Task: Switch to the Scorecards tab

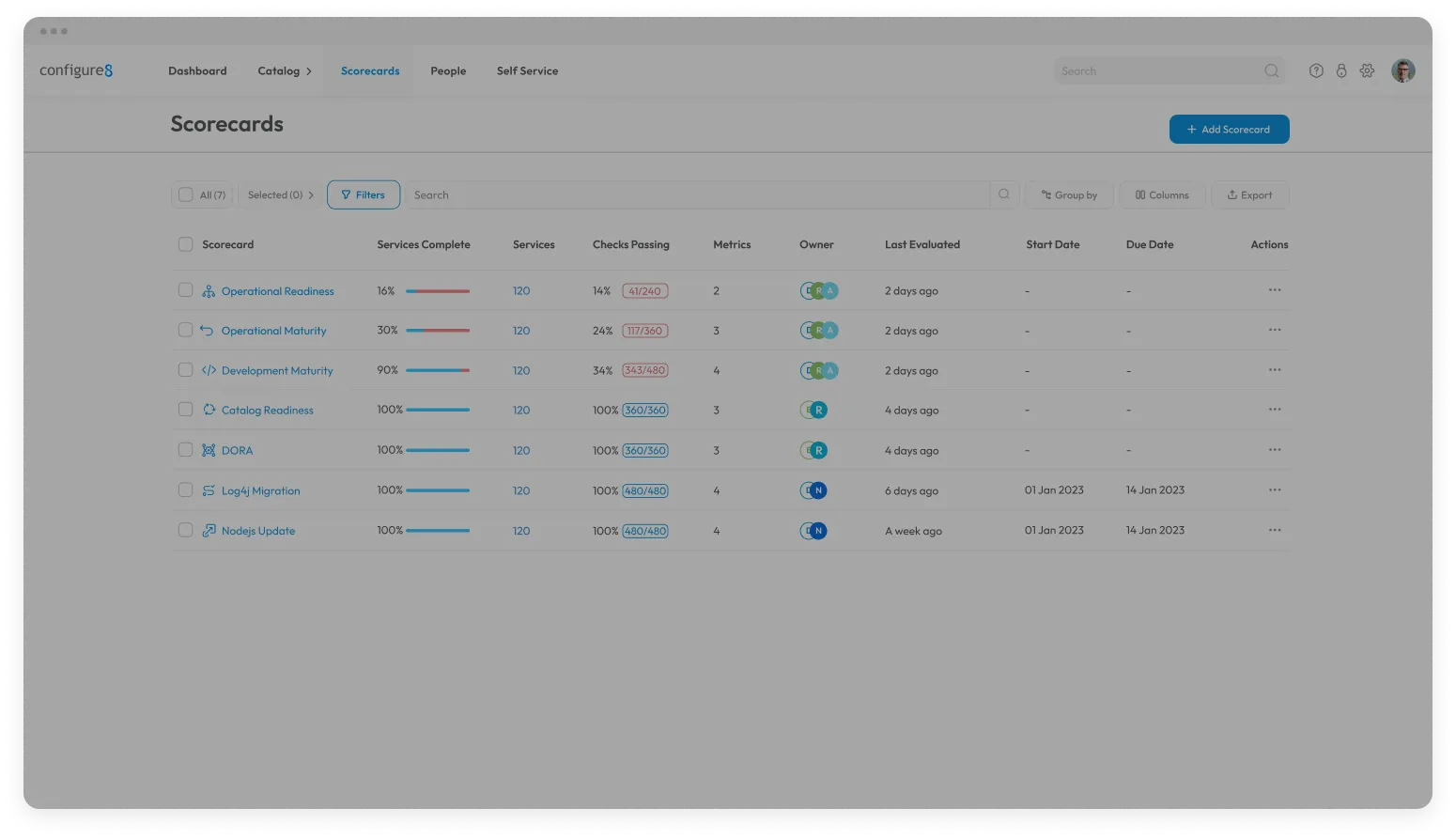Action: [370, 71]
